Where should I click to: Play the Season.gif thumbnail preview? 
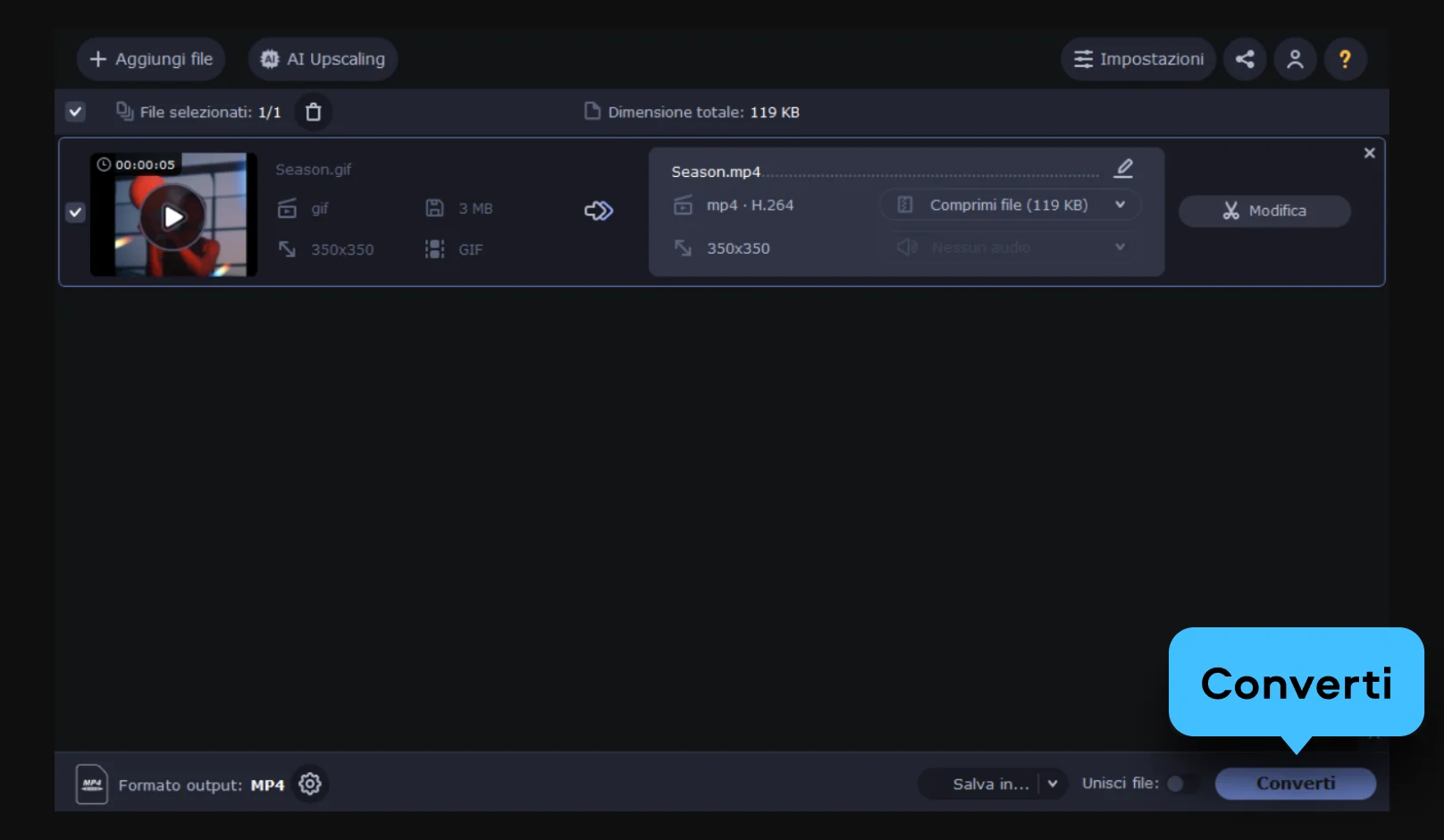172,216
